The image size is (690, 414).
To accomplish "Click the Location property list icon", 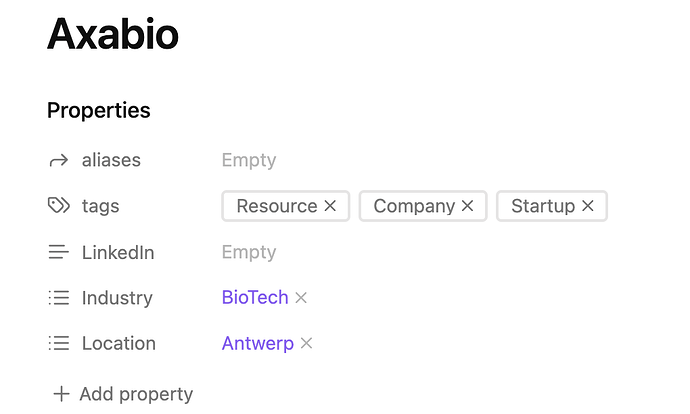I will point(59,343).
